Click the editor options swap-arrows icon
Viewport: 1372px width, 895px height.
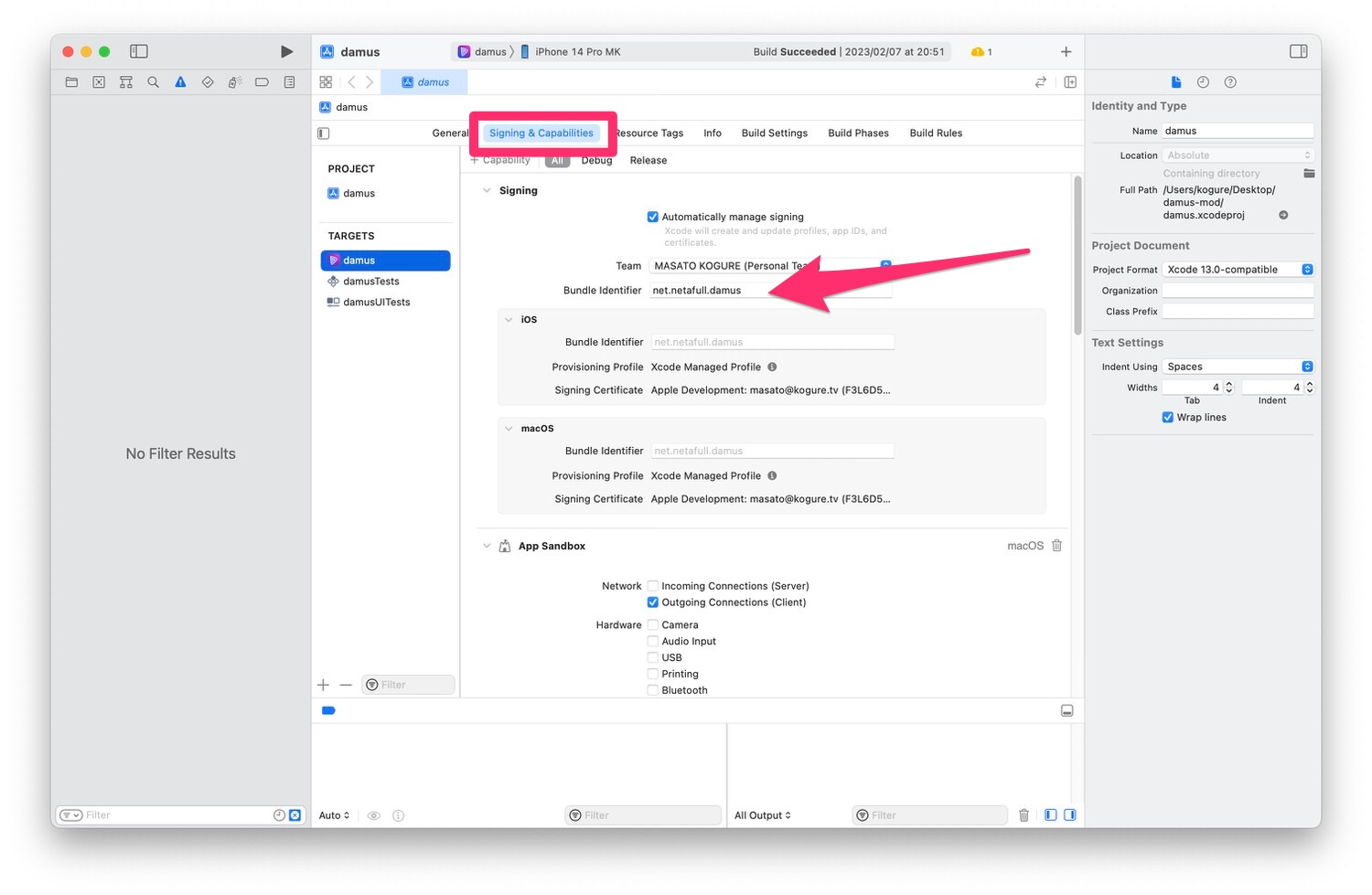(x=1041, y=82)
